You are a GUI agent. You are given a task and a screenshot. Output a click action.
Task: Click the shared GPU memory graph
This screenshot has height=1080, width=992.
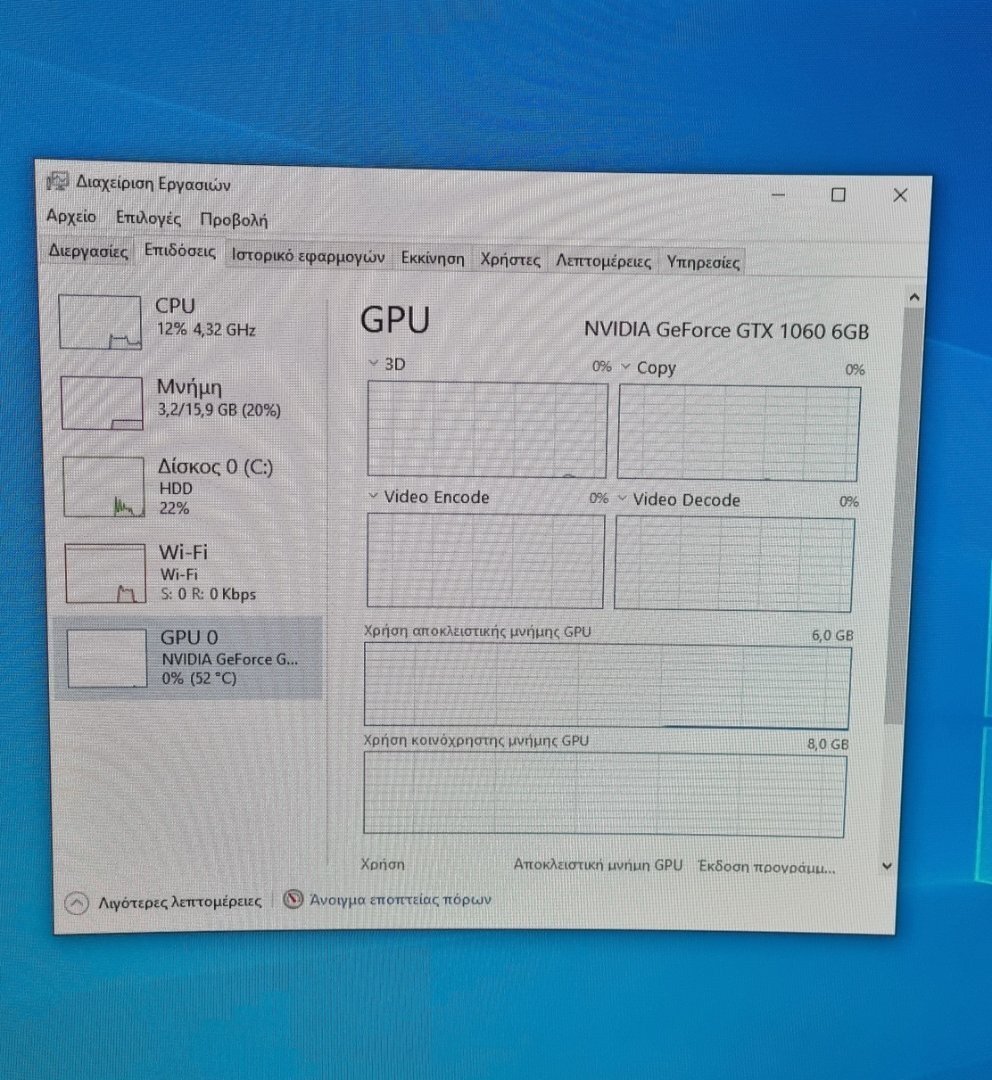(604, 794)
